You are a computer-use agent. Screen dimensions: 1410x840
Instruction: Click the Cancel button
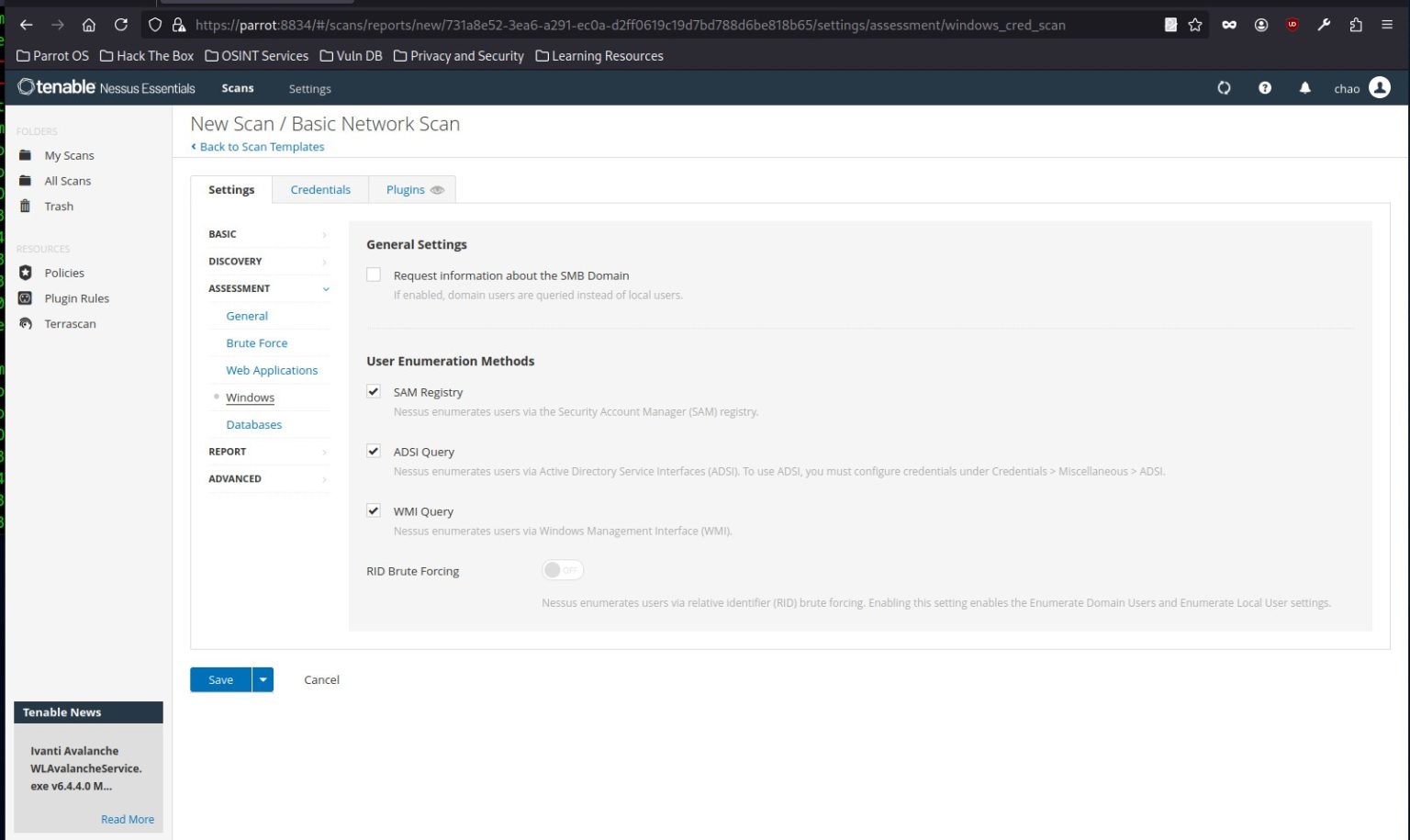(321, 680)
